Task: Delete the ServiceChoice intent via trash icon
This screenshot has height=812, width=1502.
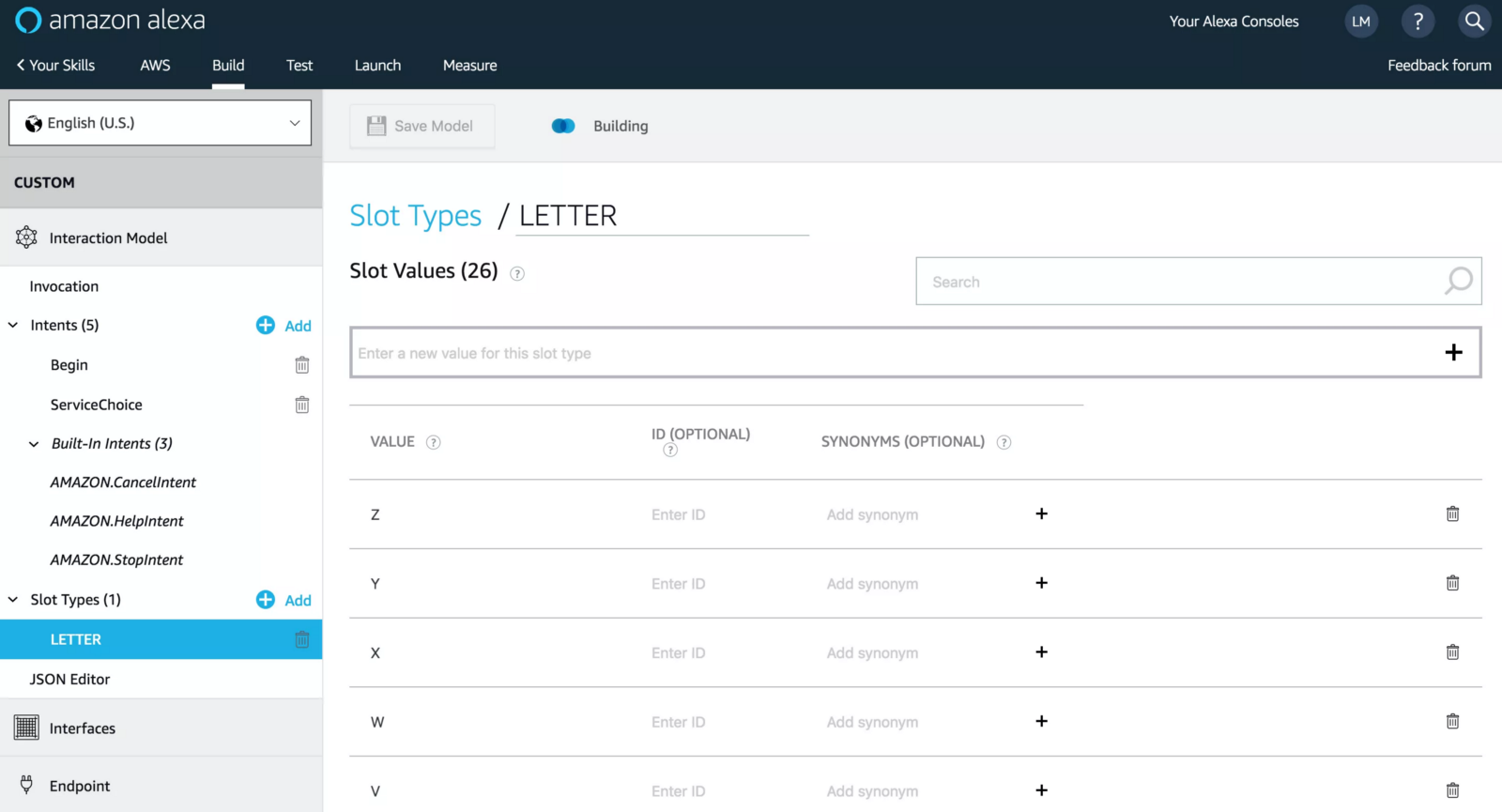Action: [x=302, y=405]
